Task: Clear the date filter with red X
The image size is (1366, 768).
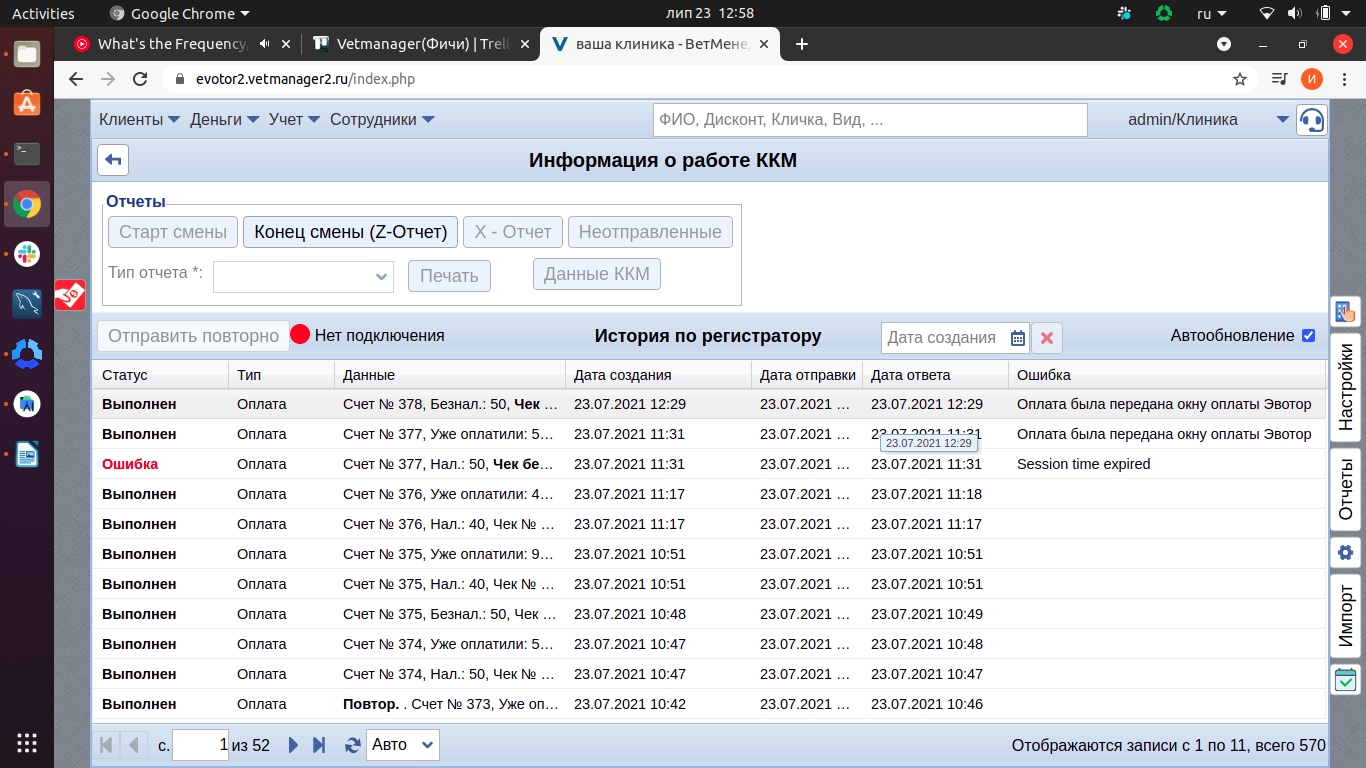Action: point(1047,338)
